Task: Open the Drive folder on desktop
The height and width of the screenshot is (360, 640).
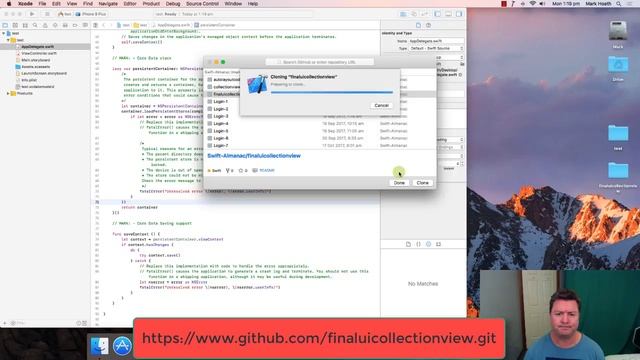Action: tap(618, 65)
